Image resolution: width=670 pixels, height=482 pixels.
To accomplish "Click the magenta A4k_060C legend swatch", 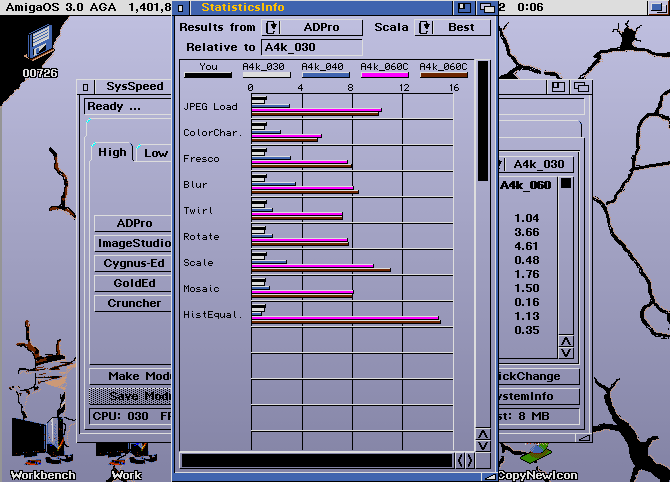I will (385, 76).
